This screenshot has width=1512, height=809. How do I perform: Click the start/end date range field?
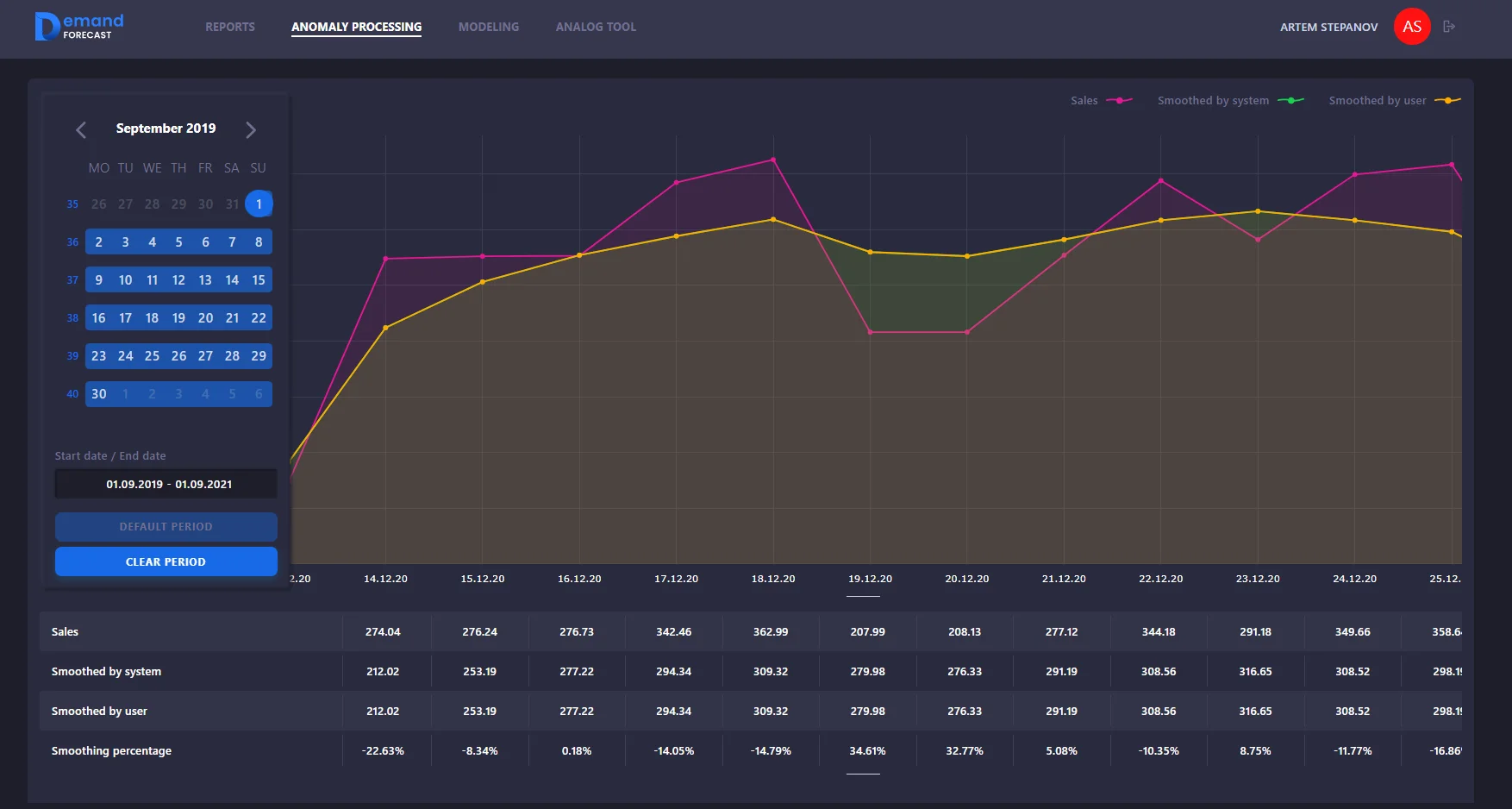166,484
